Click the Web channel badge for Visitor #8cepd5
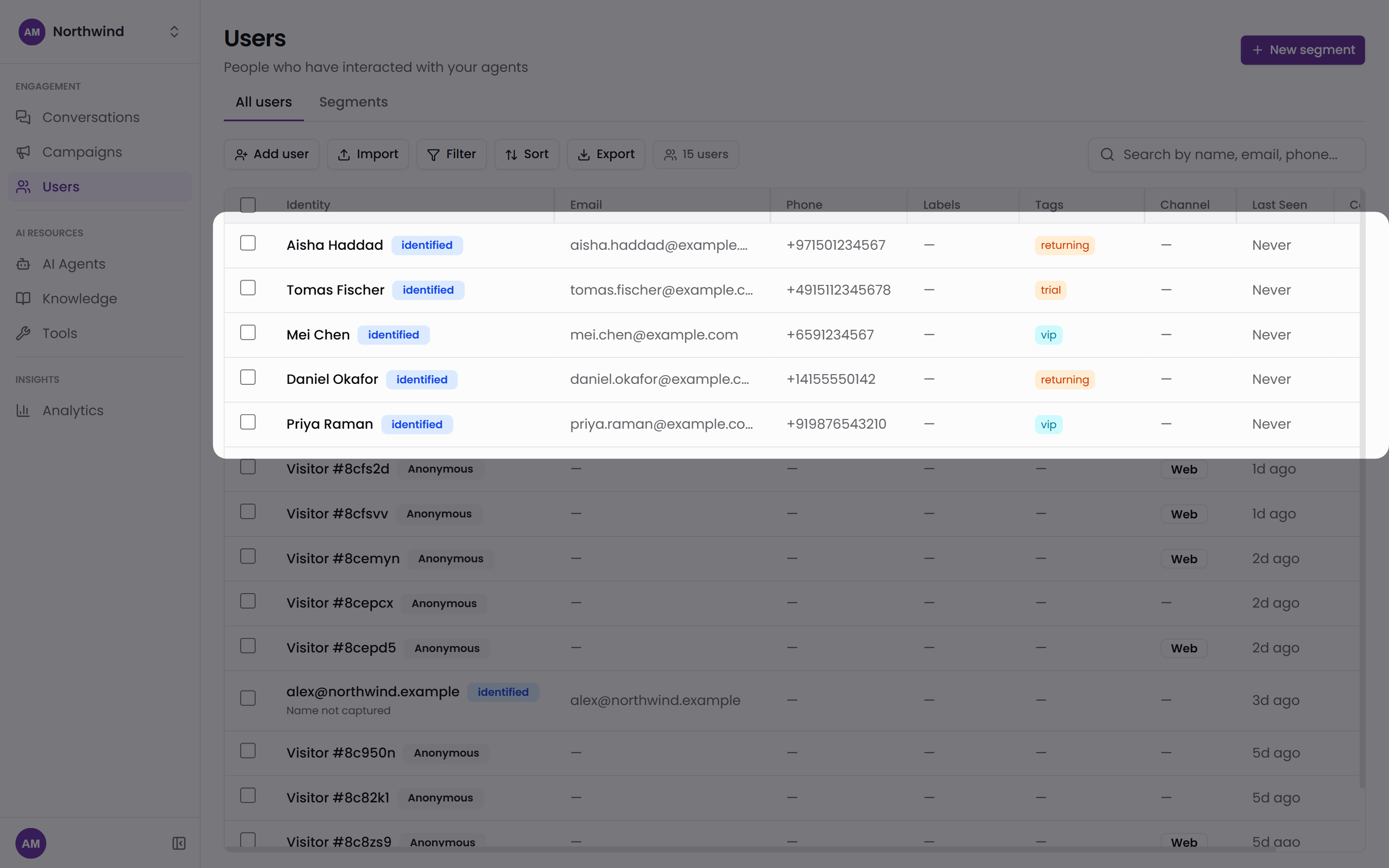1389x868 pixels. click(1184, 648)
